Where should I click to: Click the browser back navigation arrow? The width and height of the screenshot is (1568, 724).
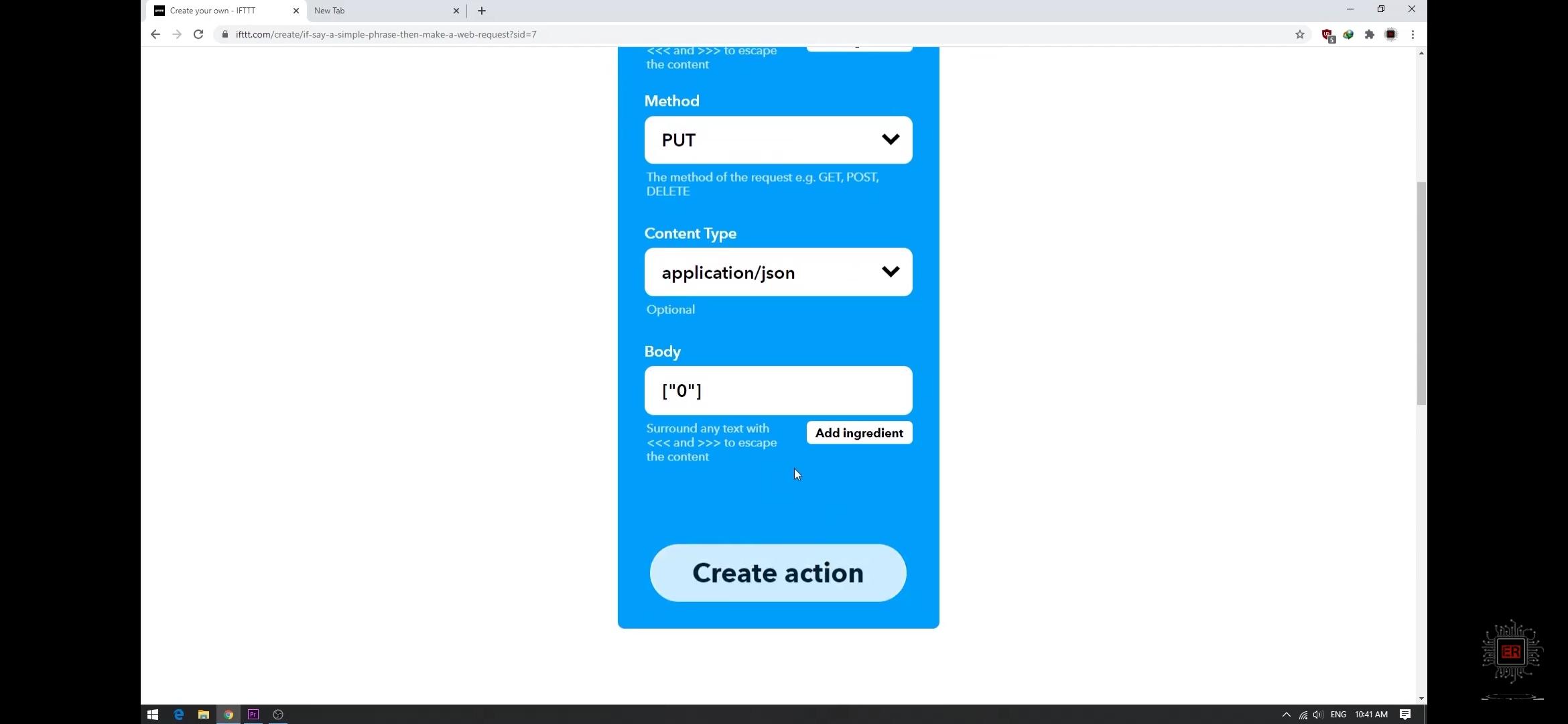tap(153, 34)
